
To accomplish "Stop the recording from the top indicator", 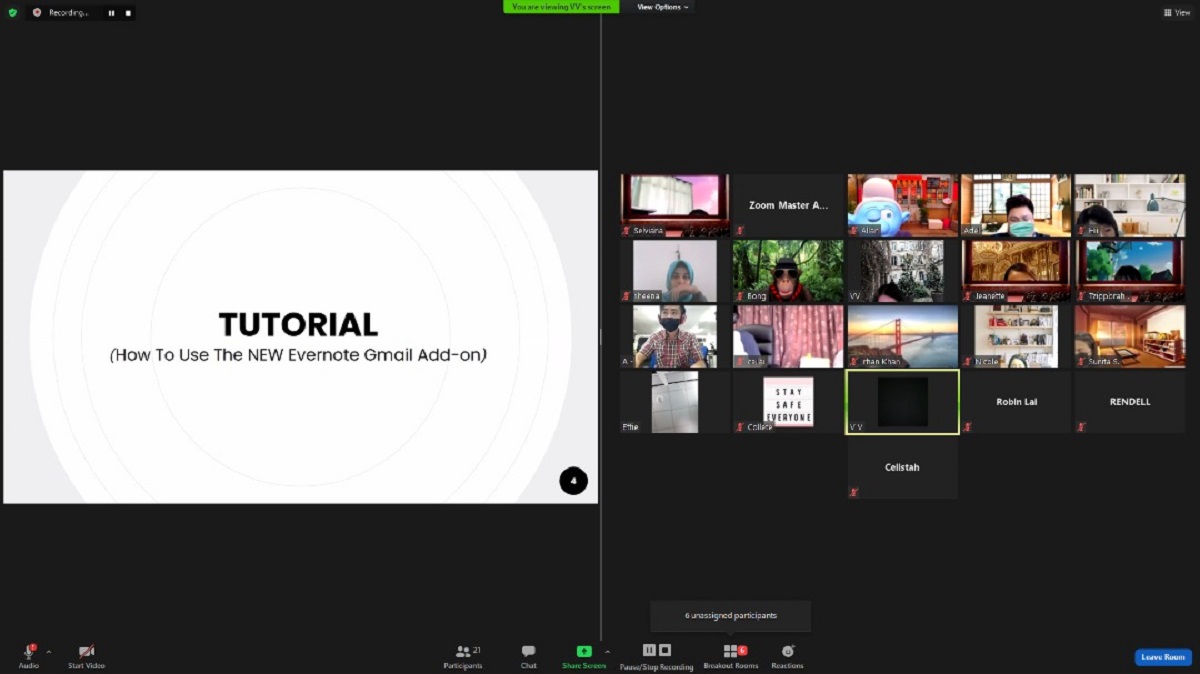I will click(128, 13).
